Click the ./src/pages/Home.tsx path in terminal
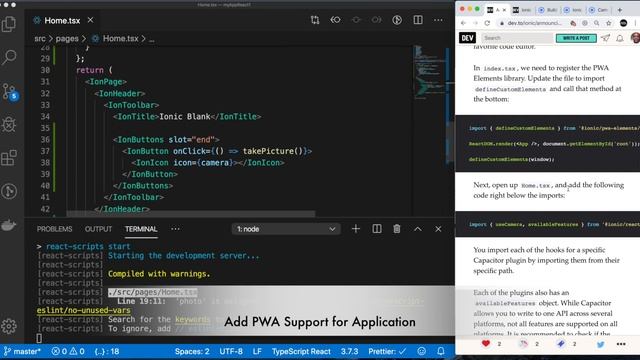Image resolution: width=640 pixels, height=360 pixels. [x=153, y=292]
